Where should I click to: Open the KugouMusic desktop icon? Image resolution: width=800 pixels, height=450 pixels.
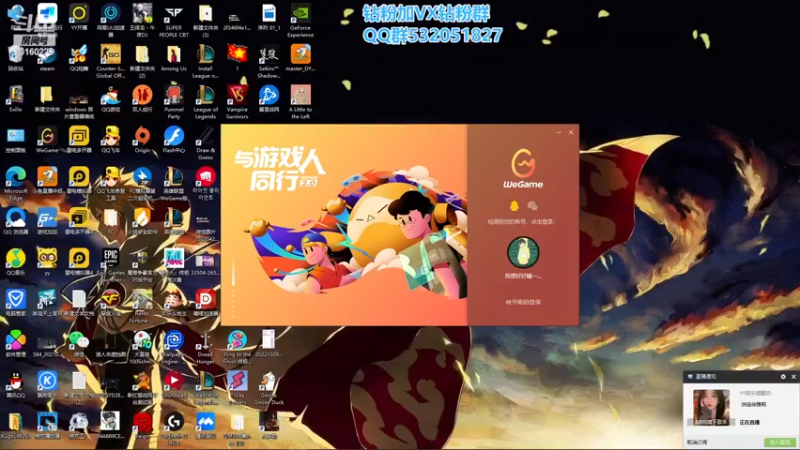(15, 426)
